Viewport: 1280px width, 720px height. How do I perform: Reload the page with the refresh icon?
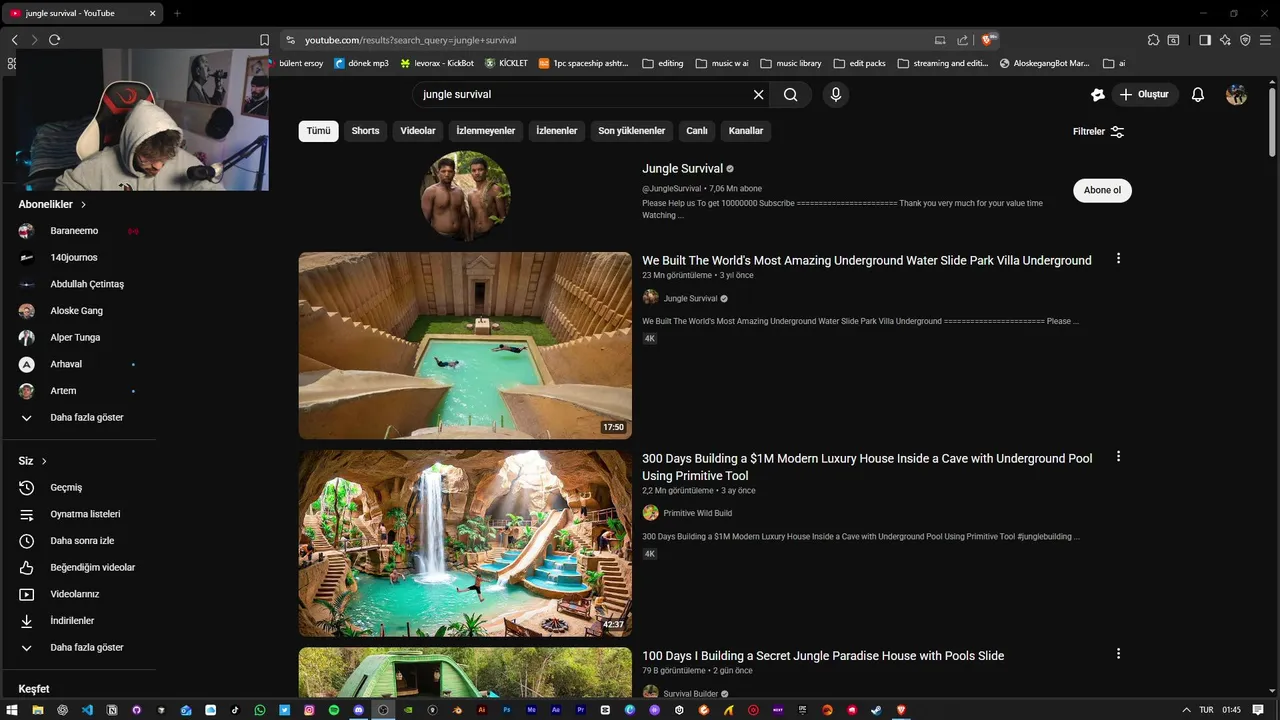54,40
